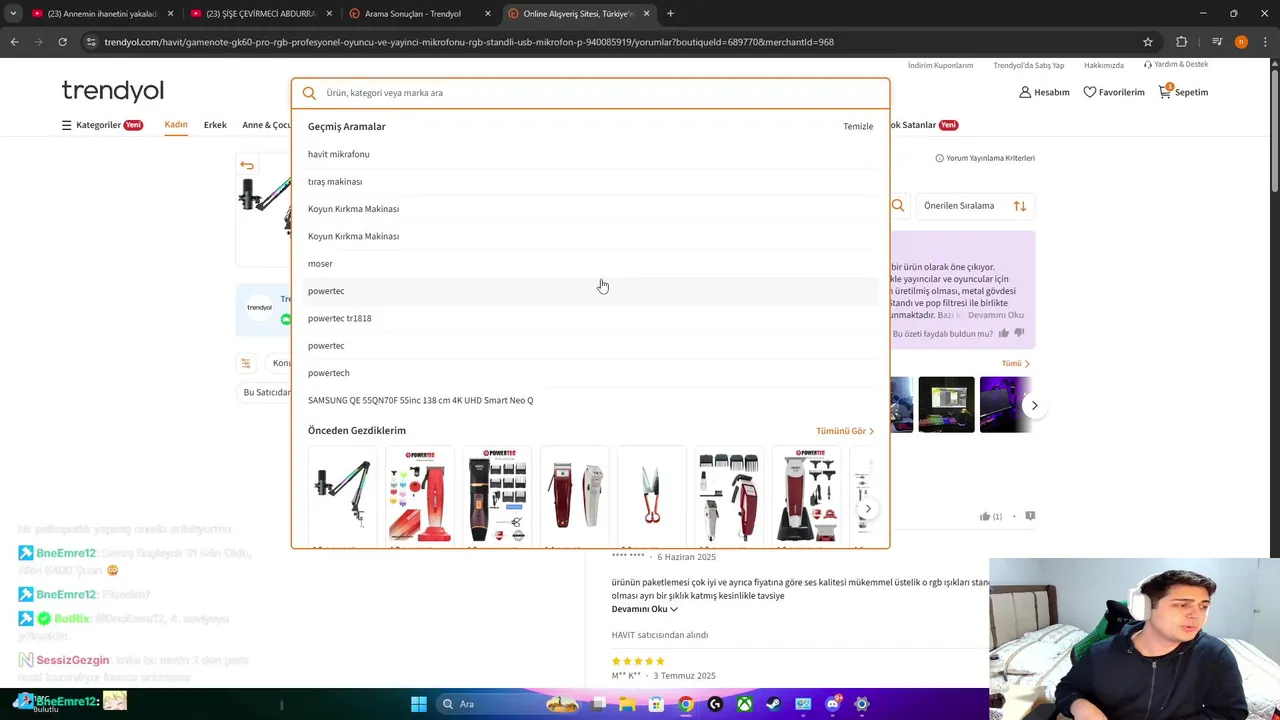This screenshot has height=720, width=1280.
Task: Show next recently viewed products with arrow
Action: click(868, 509)
